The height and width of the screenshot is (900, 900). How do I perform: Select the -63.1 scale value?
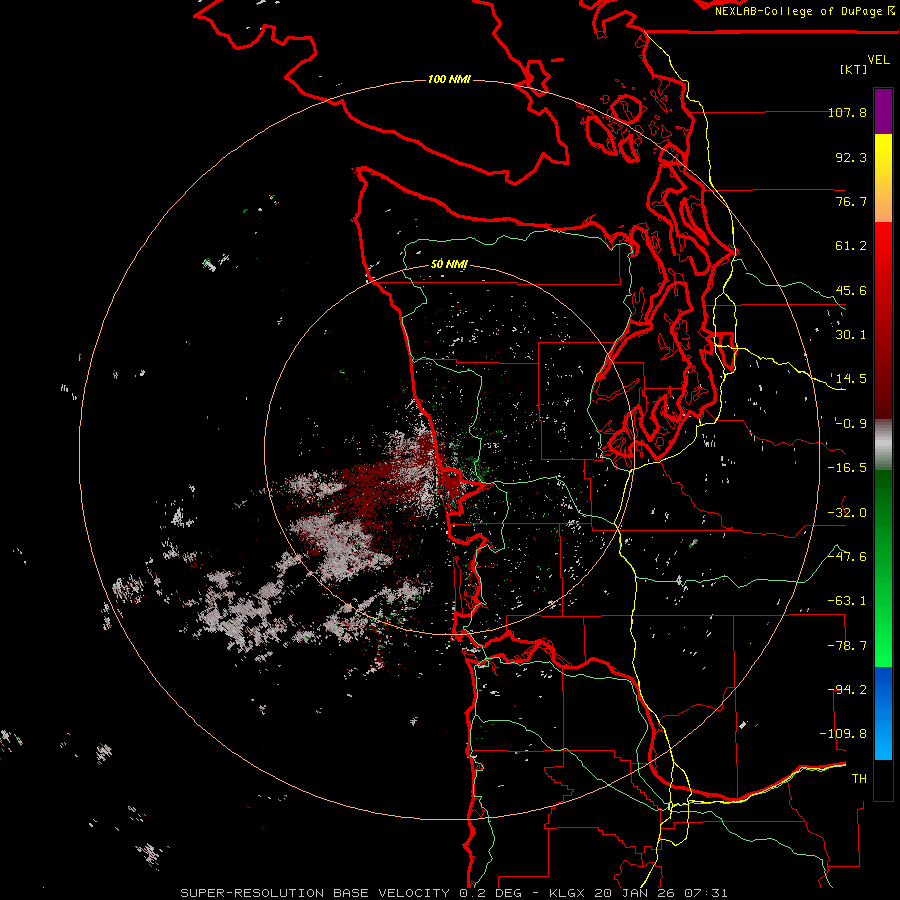[x=847, y=601]
